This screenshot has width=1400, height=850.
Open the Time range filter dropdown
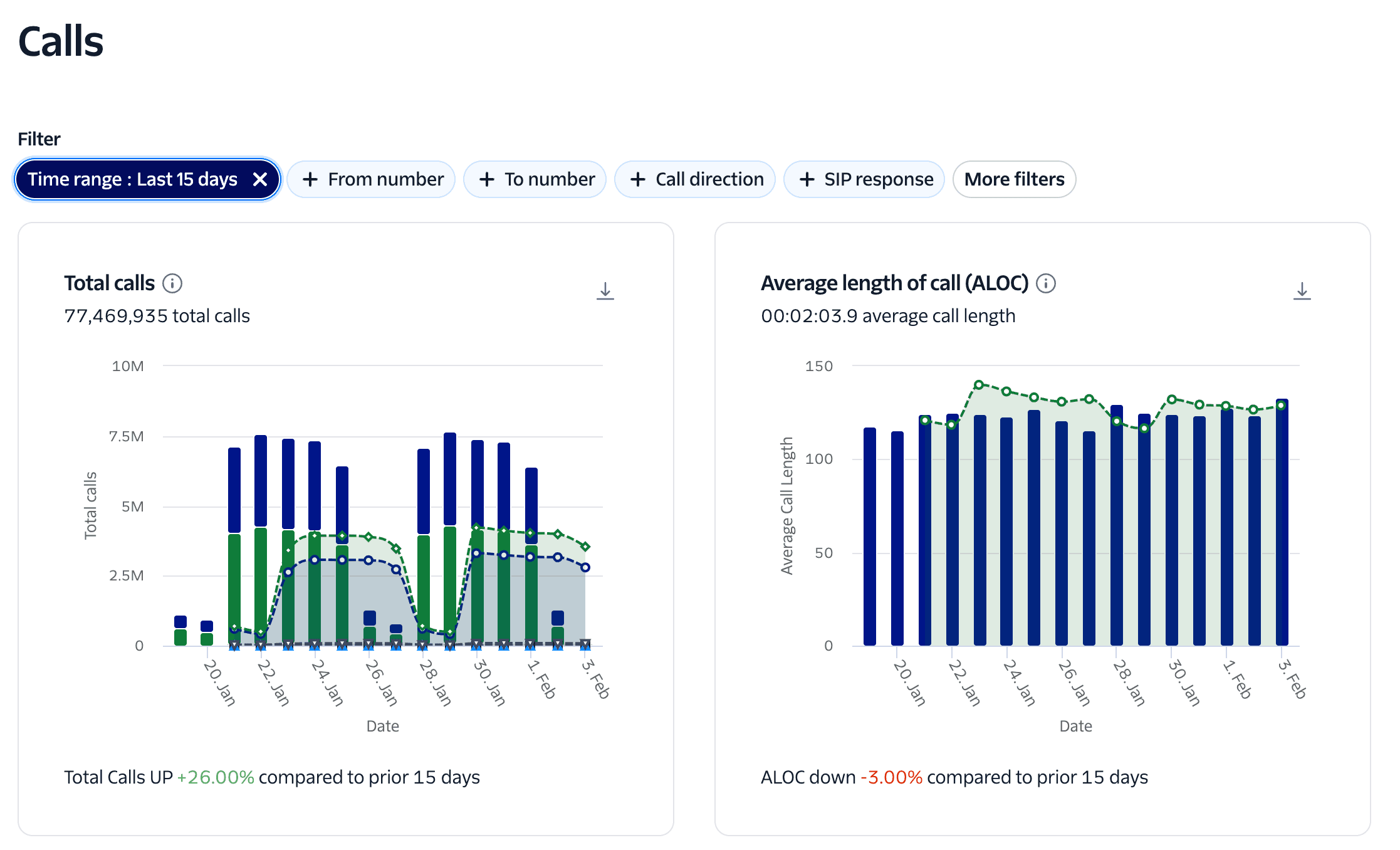pyautogui.click(x=132, y=179)
